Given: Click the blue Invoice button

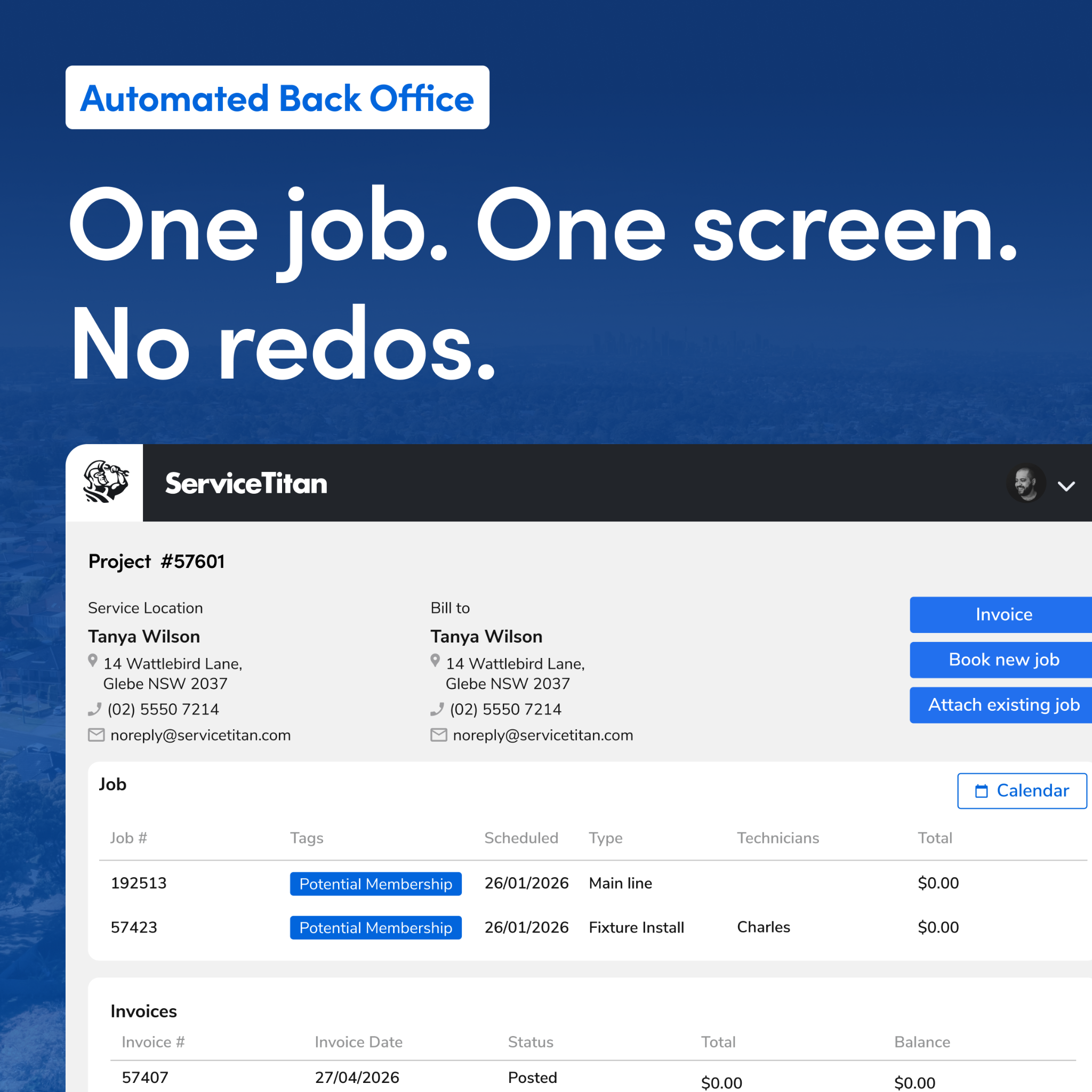Looking at the screenshot, I should (1001, 614).
